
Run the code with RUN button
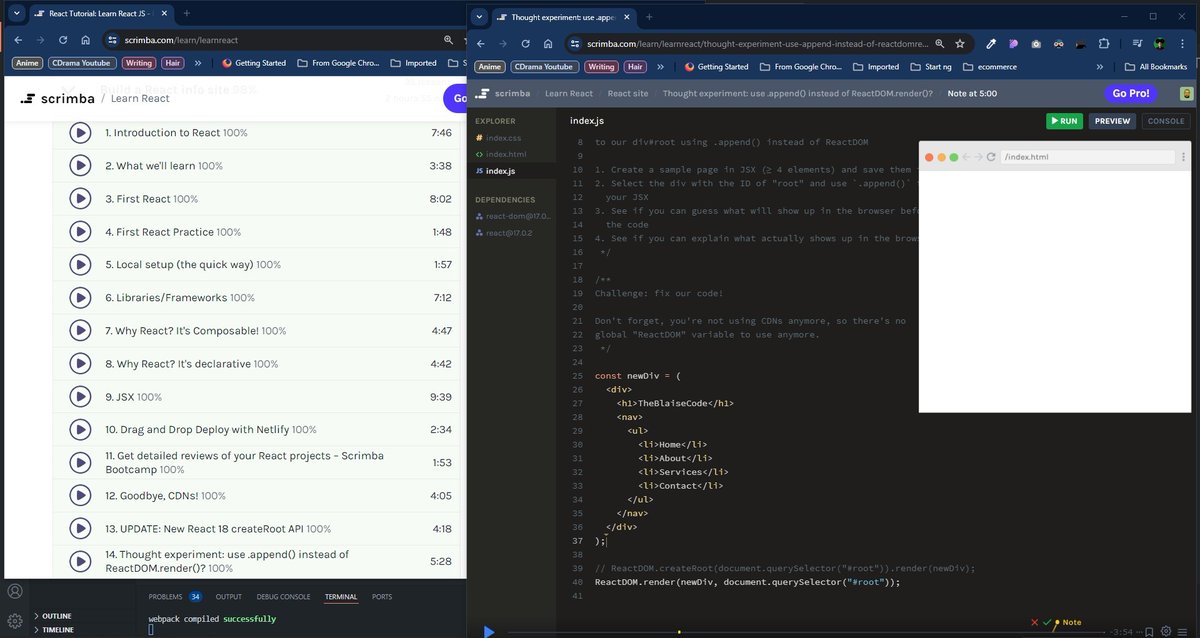tap(1064, 121)
